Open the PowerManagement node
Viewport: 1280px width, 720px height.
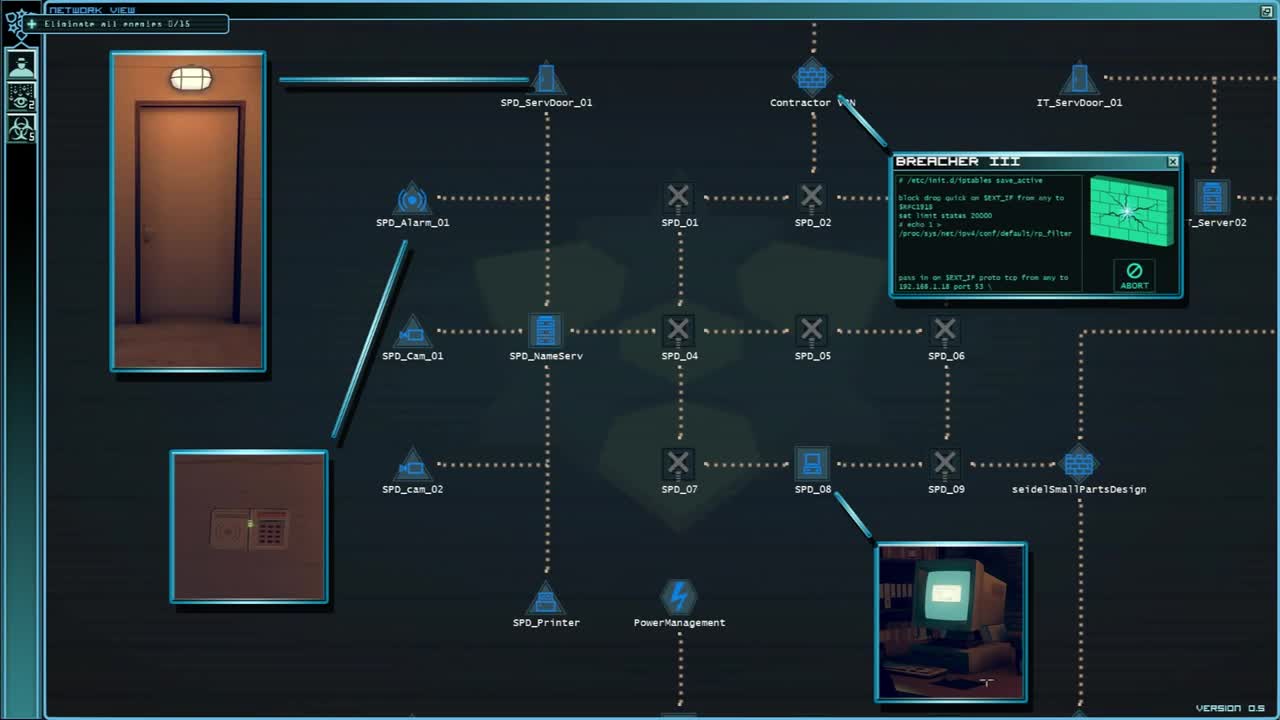[x=679, y=597]
